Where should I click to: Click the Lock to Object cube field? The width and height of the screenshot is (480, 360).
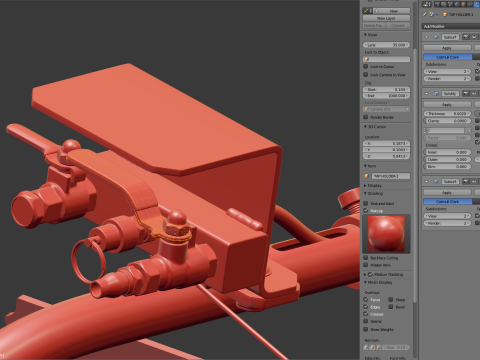tap(386, 59)
